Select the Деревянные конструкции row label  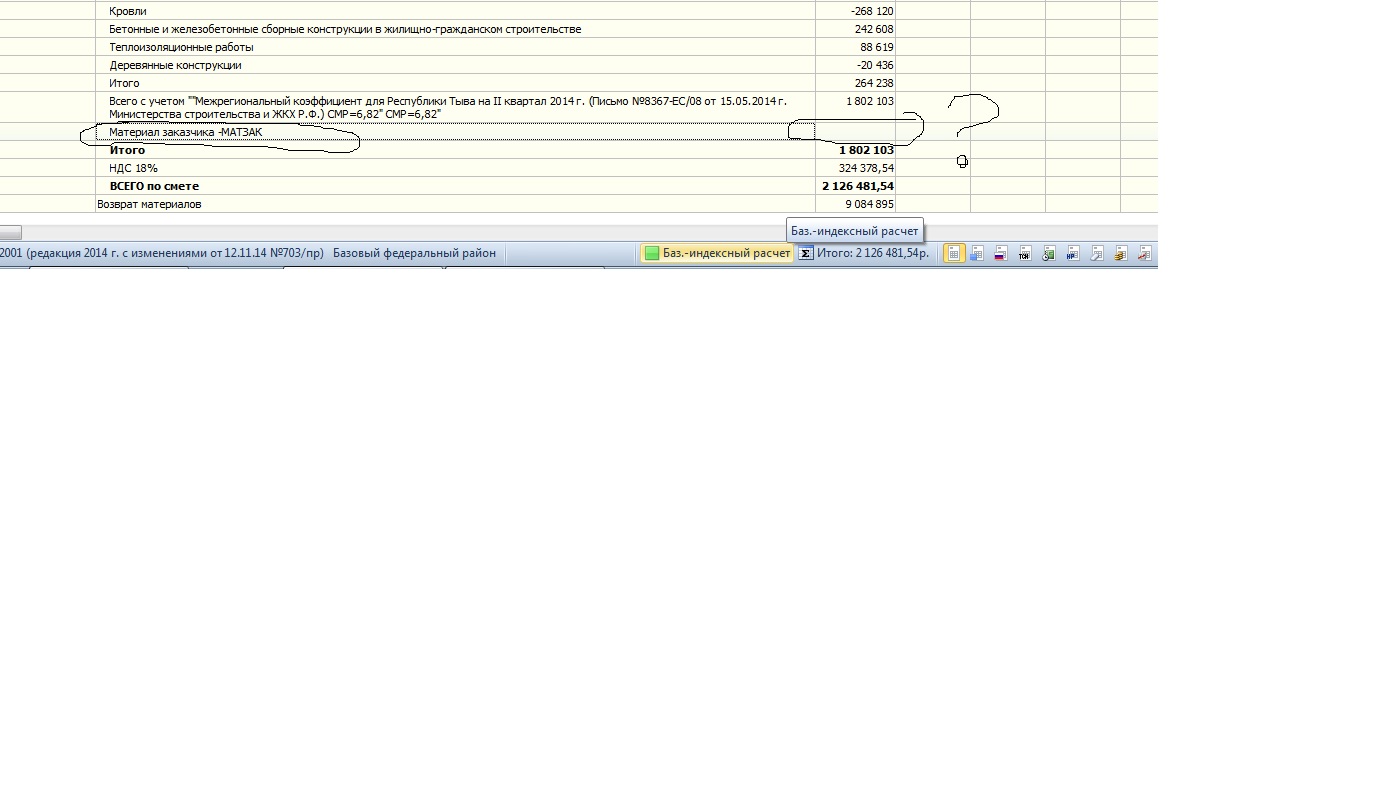click(x=175, y=65)
